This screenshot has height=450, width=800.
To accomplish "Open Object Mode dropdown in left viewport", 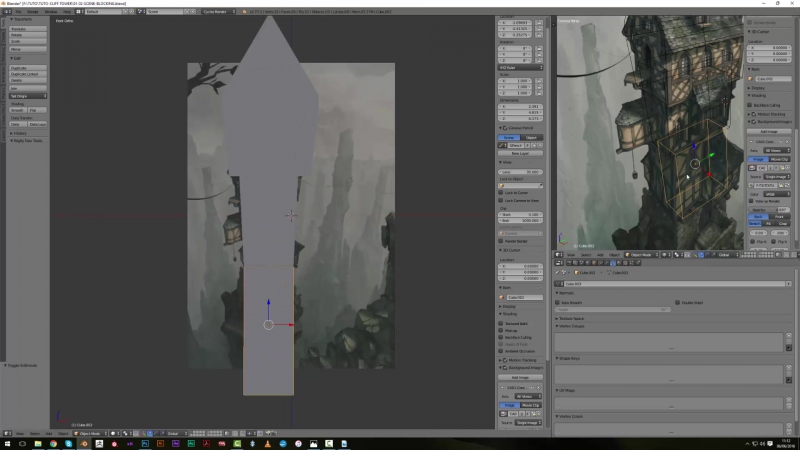I will pos(90,434).
